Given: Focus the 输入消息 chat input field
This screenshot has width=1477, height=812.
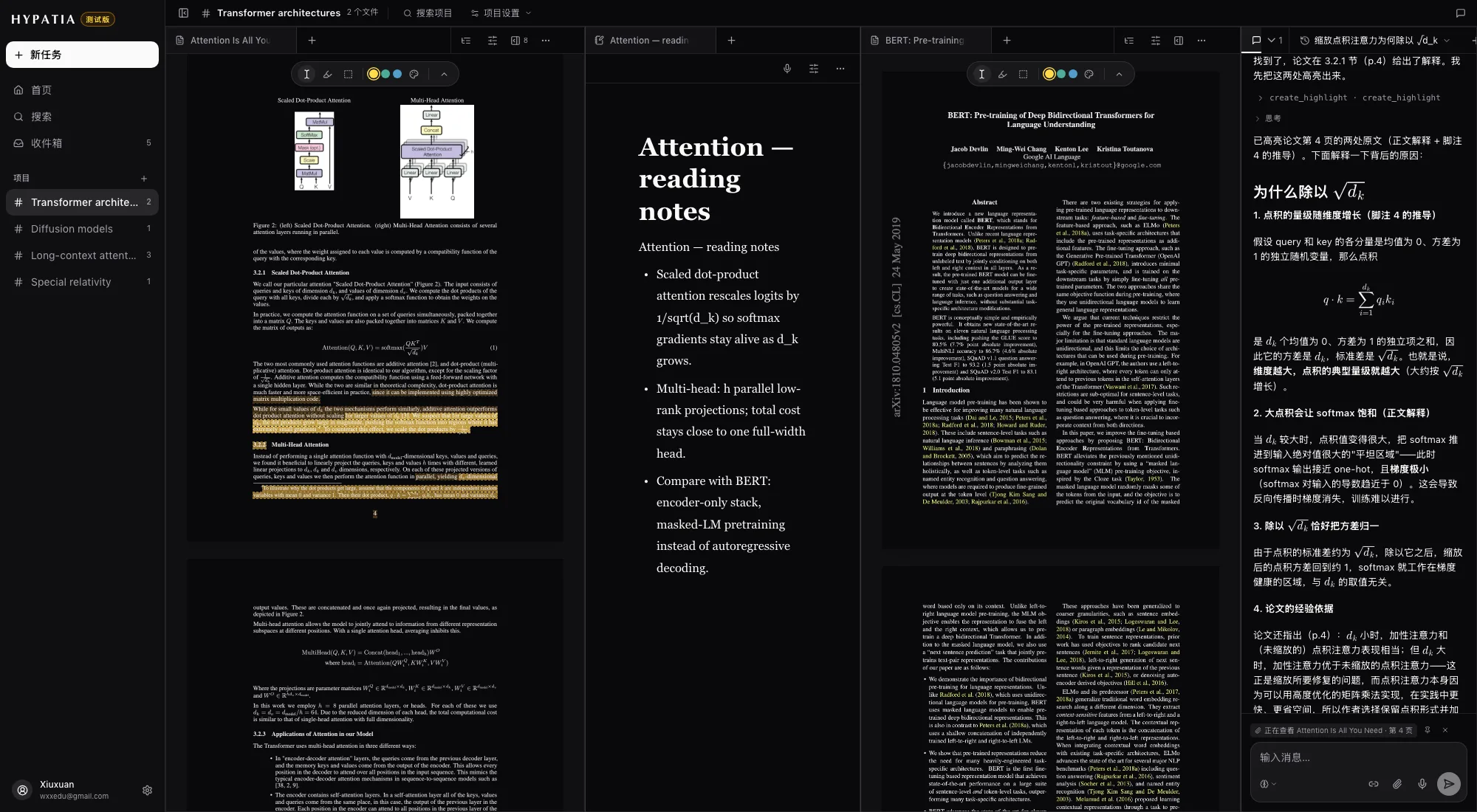Looking at the screenshot, I should coord(1357,757).
